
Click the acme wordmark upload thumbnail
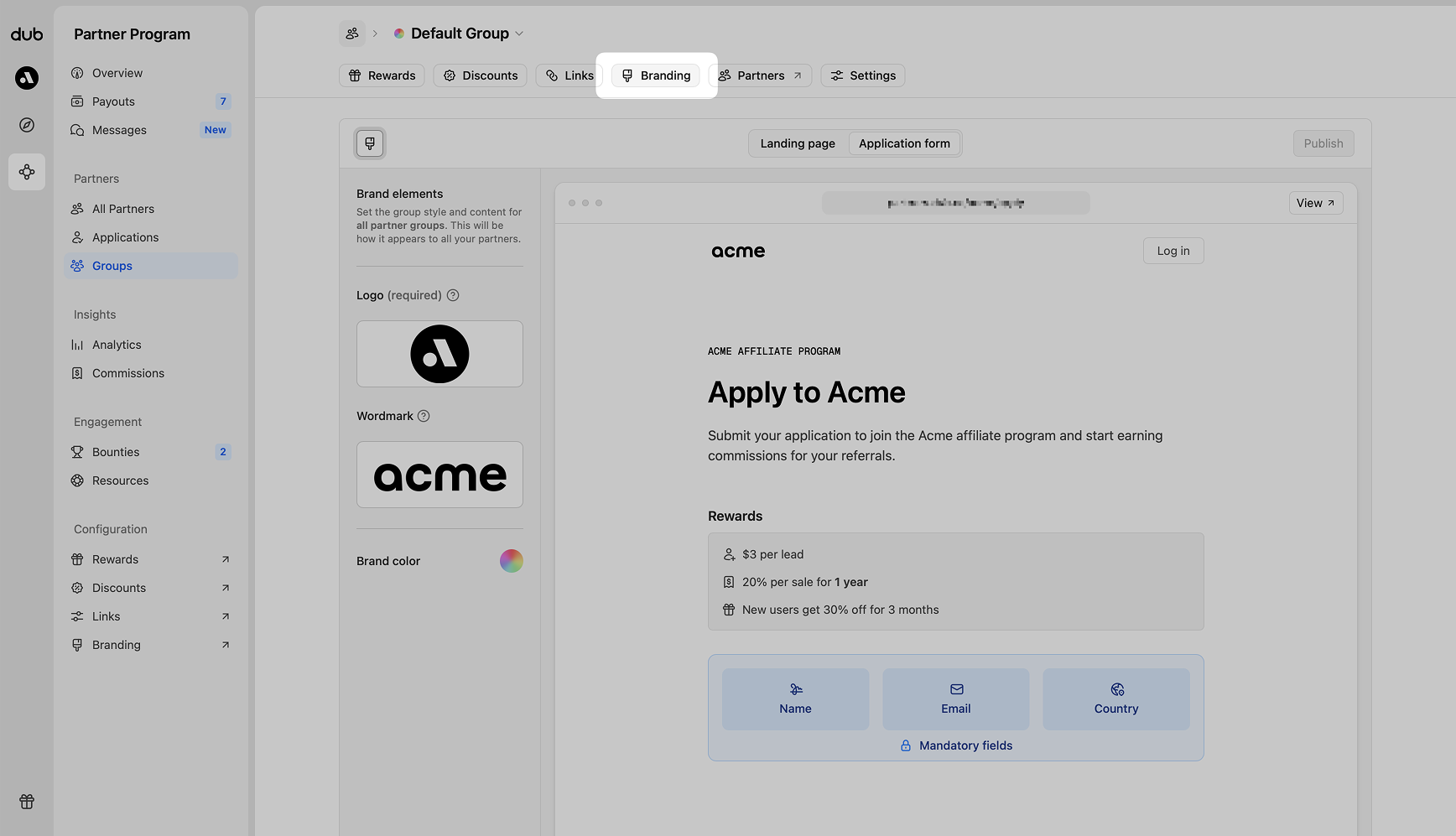(x=439, y=475)
